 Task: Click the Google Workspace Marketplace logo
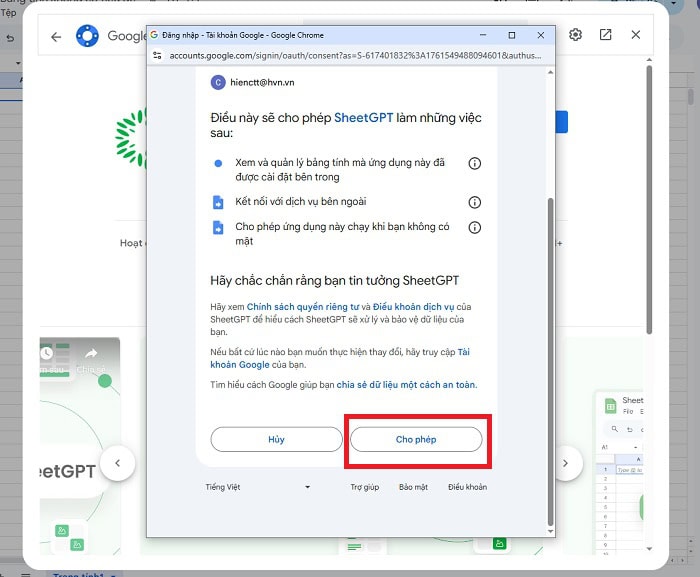pos(87,36)
